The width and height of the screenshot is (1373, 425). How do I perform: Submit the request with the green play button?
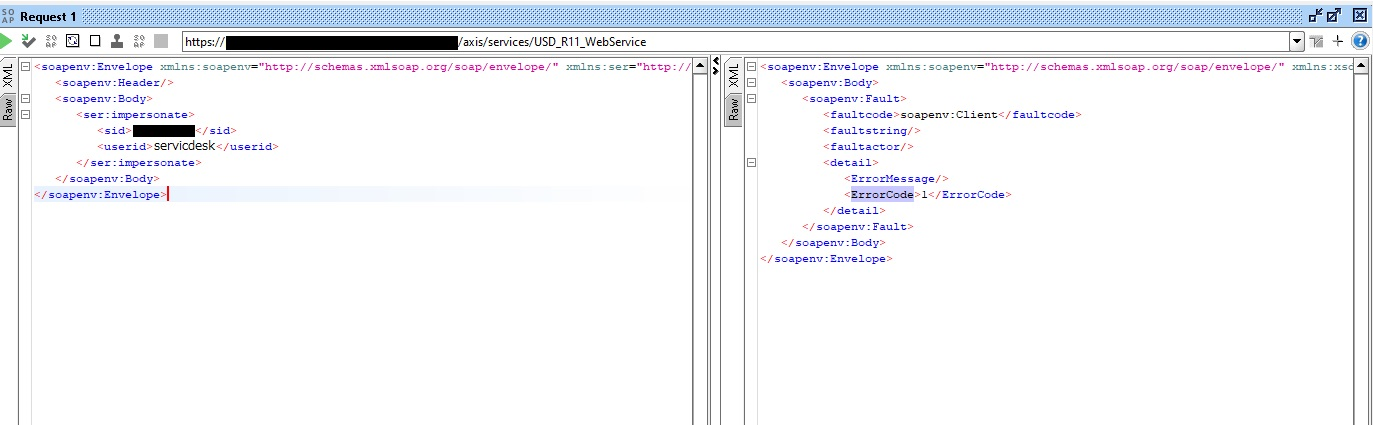6,41
